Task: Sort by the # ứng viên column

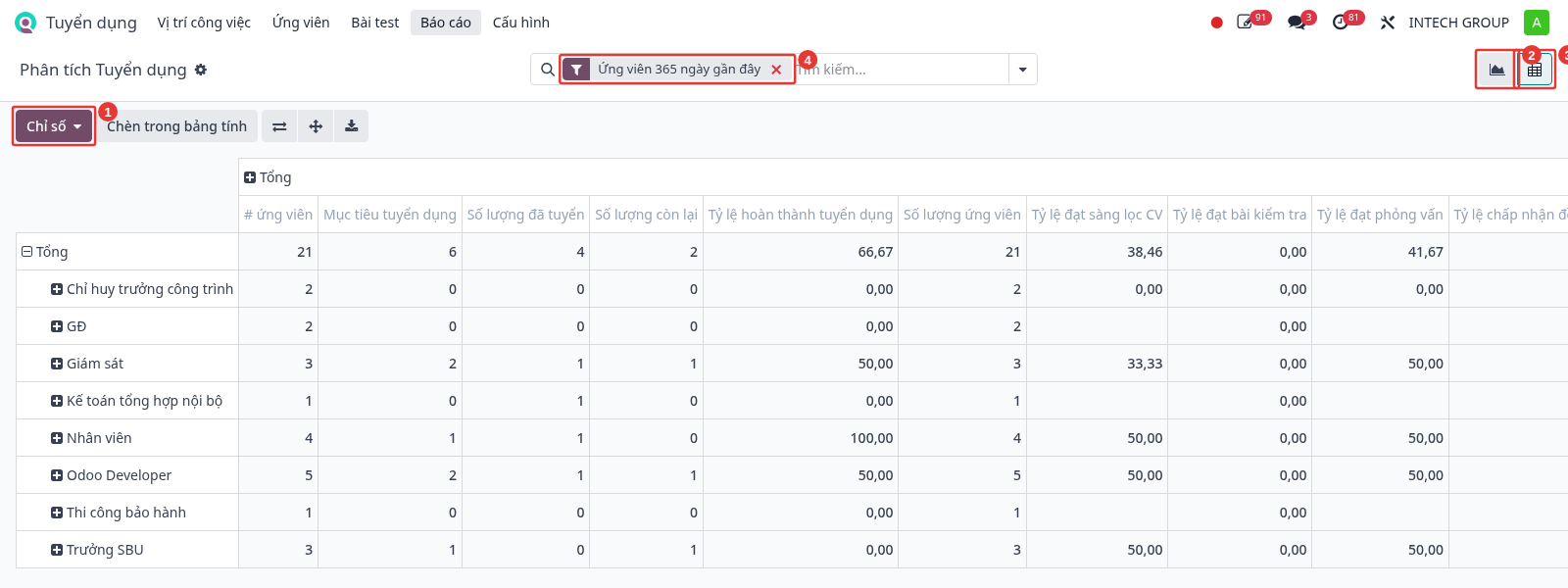Action: [278, 215]
